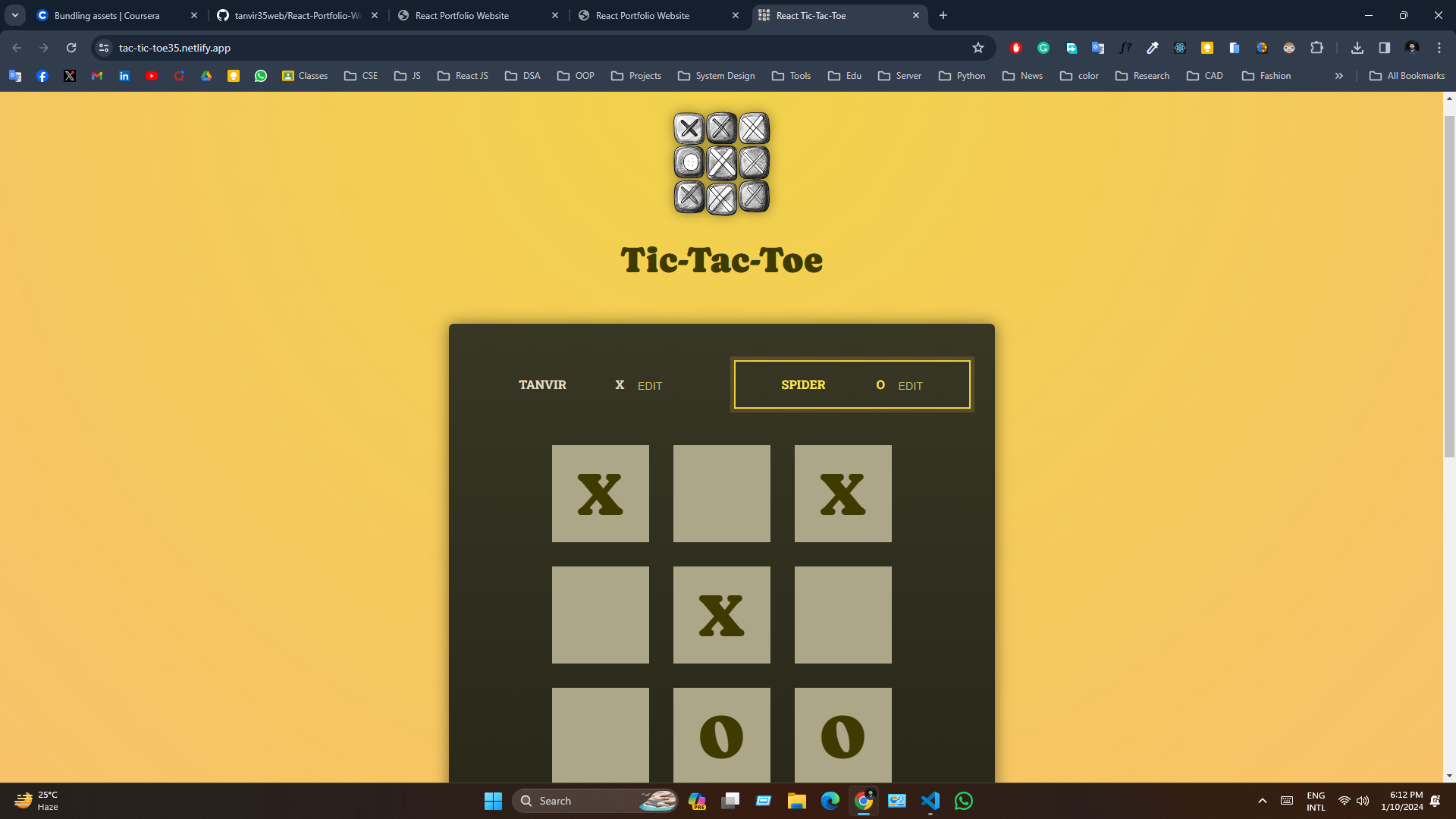Click EDIT next to SPIDER player O

[x=910, y=385]
